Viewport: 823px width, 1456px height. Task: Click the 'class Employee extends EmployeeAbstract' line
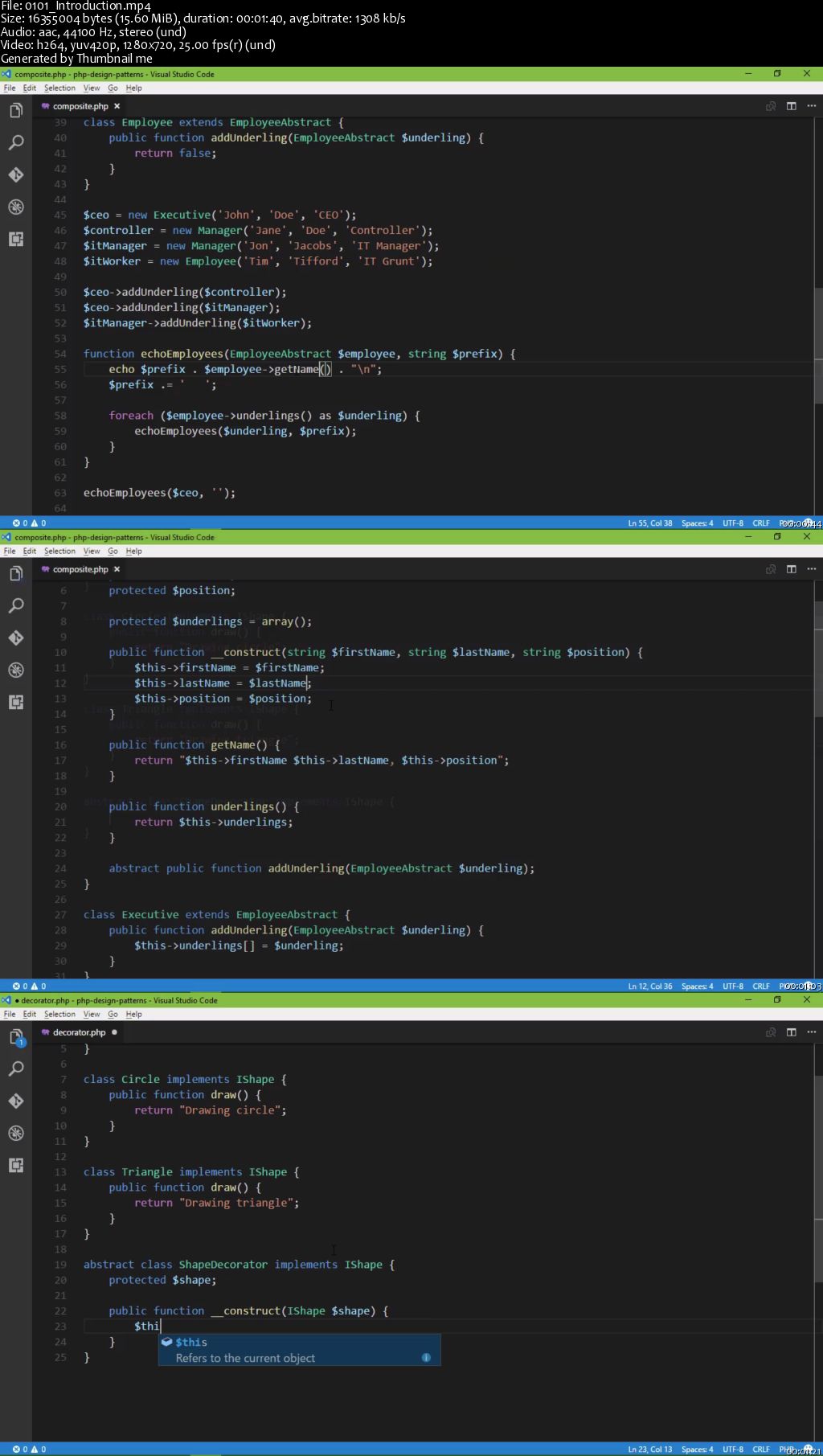pos(214,122)
